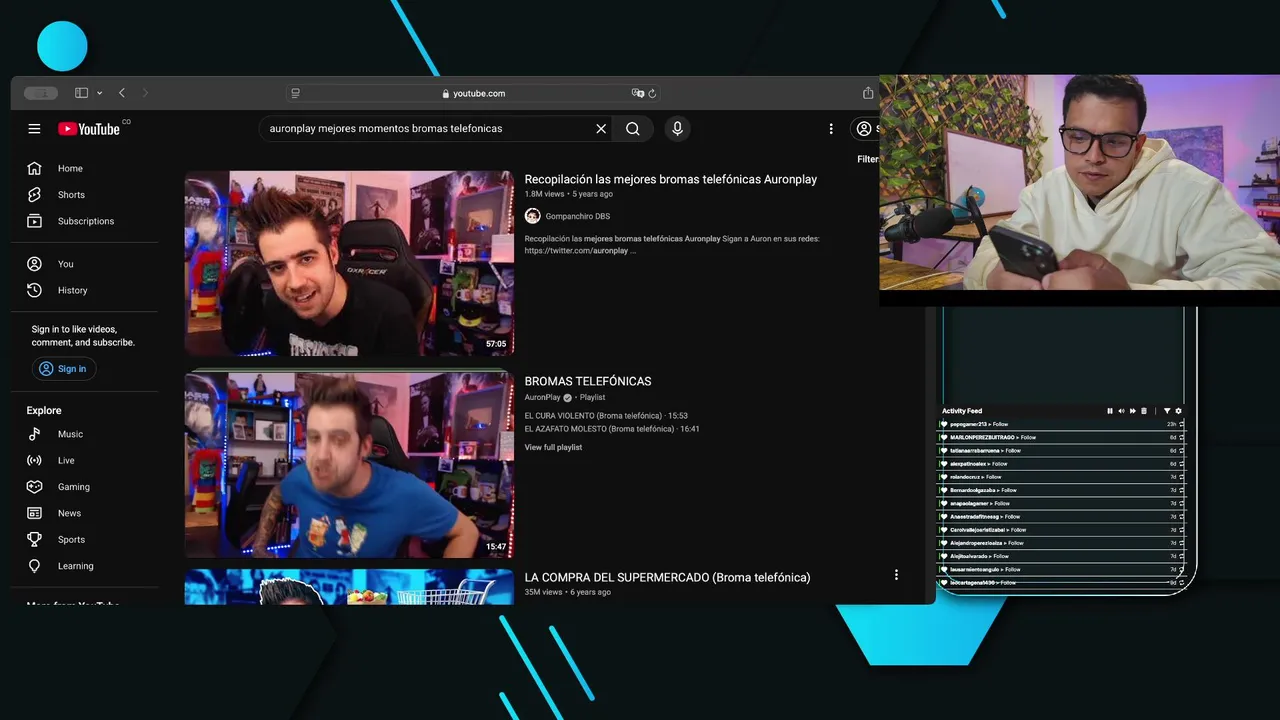Click the macOS window controls pill
Screen dimensions: 1280x720
coord(41,93)
